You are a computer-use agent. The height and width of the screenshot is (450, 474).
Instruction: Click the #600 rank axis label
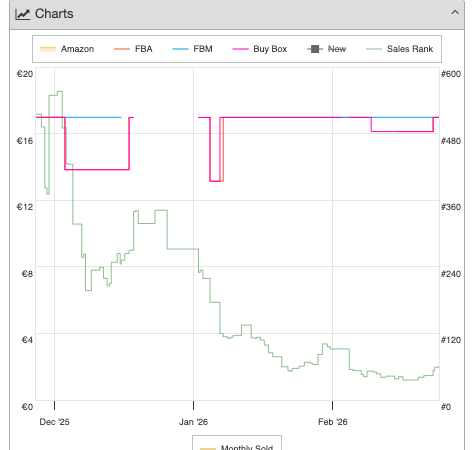(451, 74)
